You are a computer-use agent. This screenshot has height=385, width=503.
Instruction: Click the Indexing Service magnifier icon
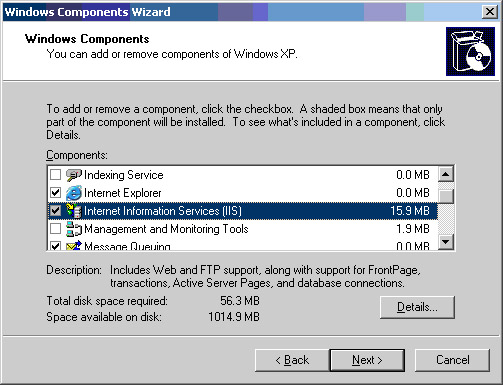[x=74, y=175]
